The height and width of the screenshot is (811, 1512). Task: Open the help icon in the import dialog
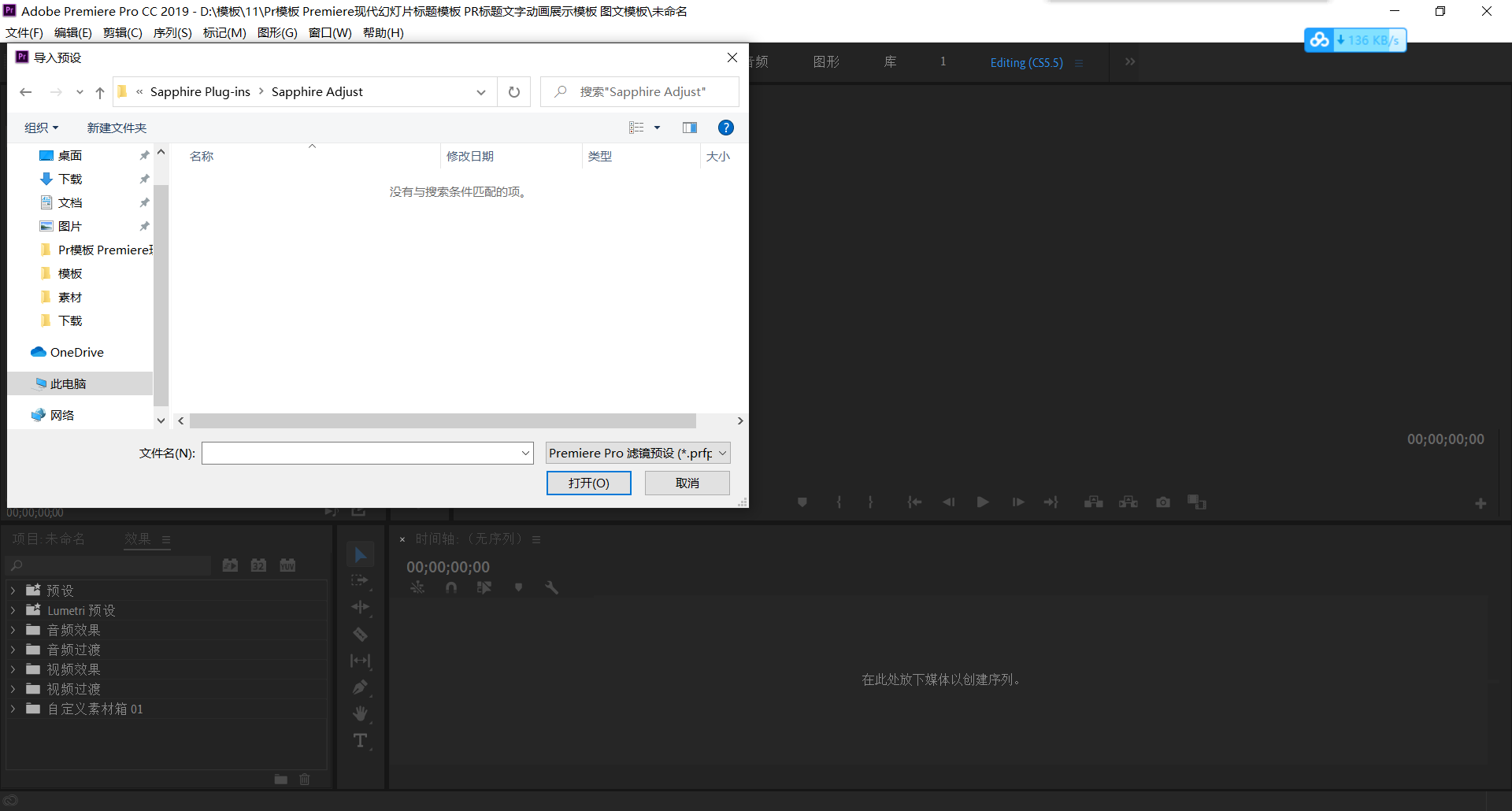pos(725,128)
